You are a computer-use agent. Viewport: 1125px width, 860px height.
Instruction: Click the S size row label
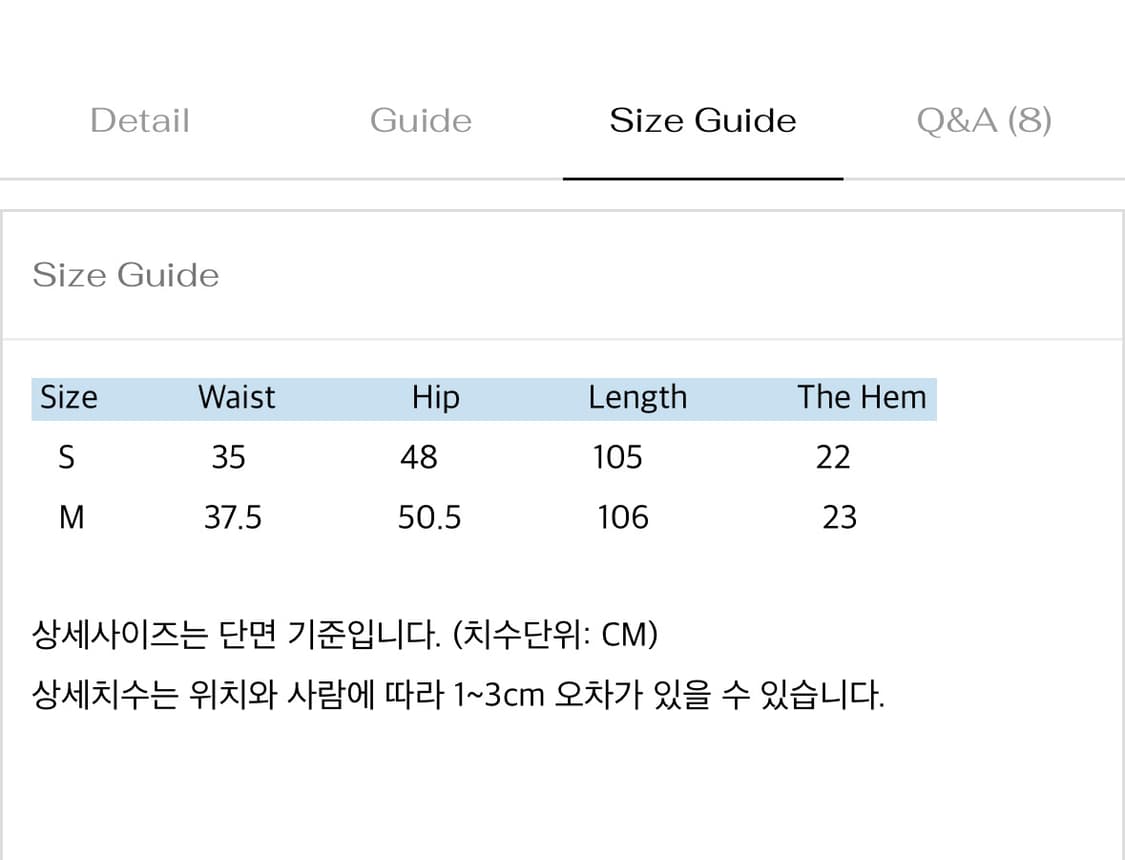(66, 457)
